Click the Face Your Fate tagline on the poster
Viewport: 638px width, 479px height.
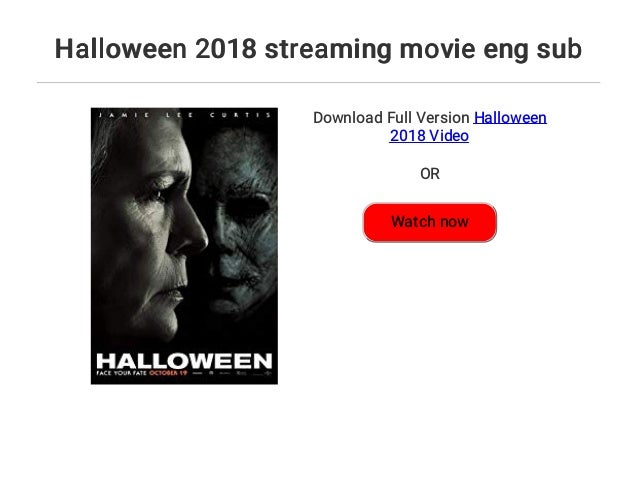(x=121, y=373)
